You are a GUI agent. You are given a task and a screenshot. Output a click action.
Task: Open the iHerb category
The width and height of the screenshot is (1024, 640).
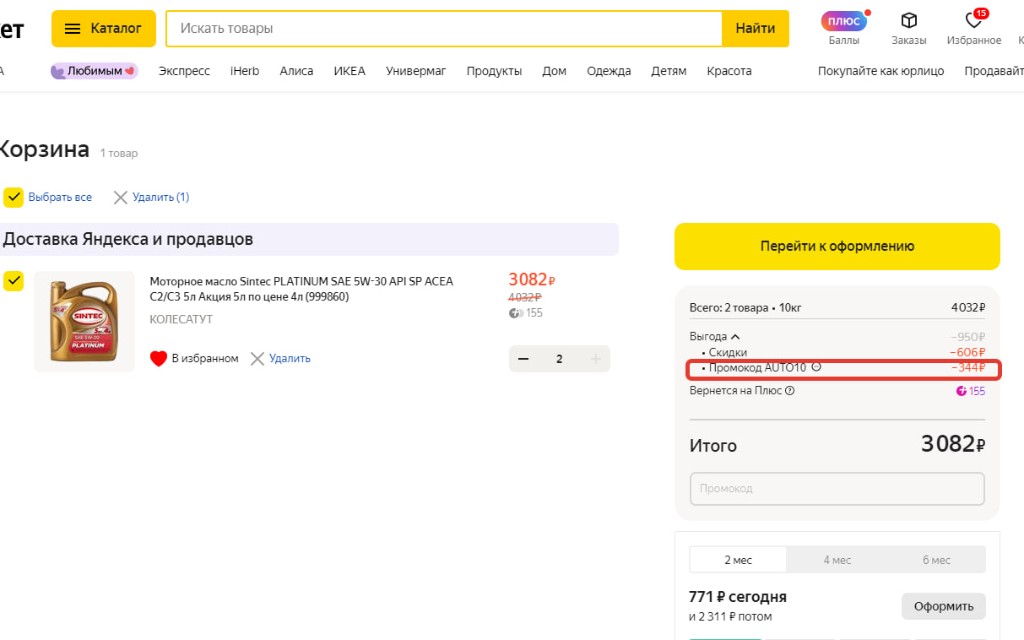(244, 71)
